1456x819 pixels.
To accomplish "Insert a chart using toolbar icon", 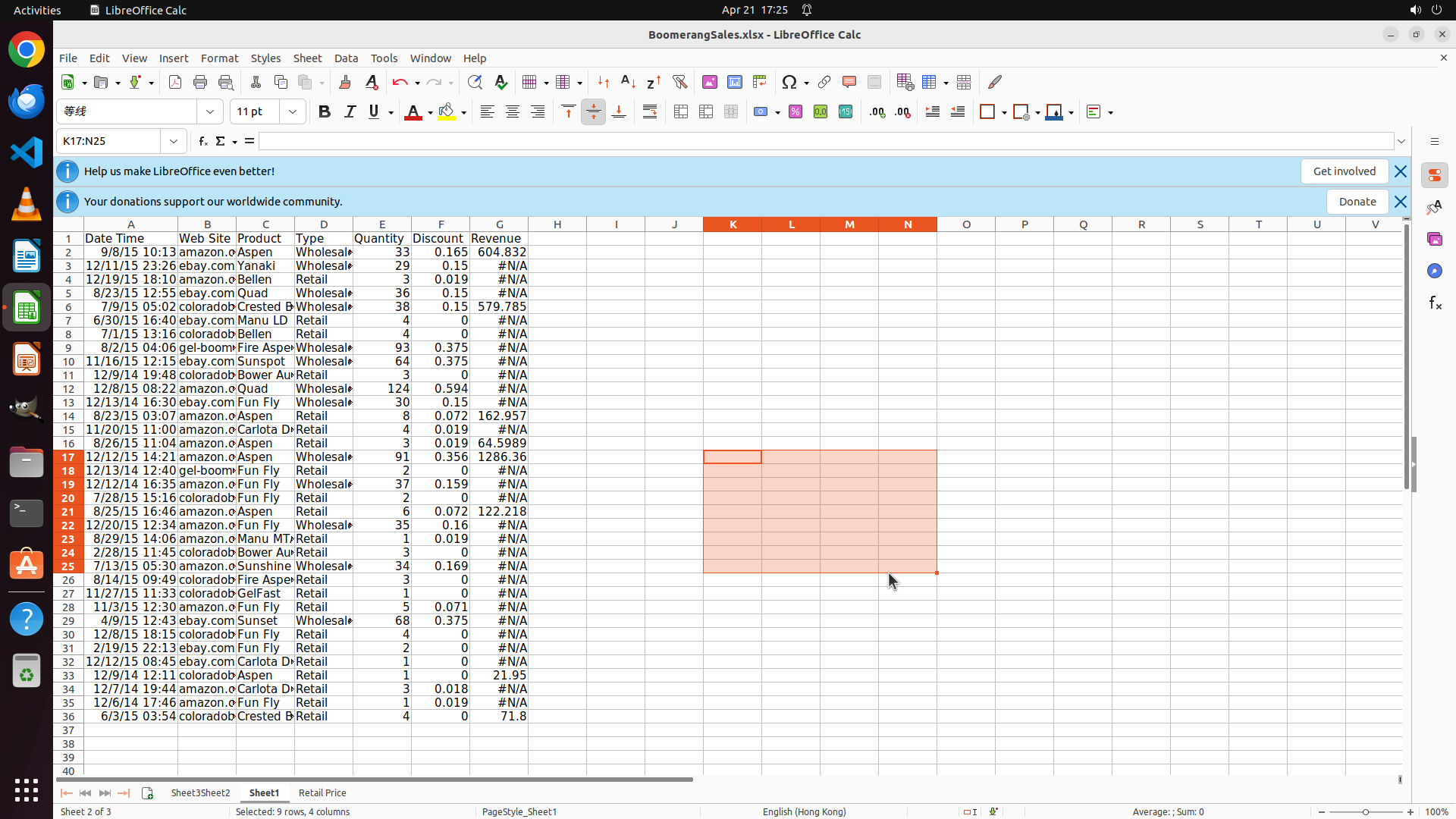I will click(734, 82).
